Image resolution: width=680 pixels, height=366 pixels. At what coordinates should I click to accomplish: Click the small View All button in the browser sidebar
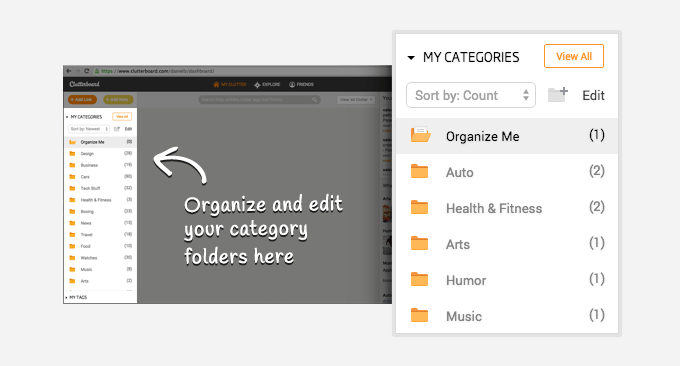[x=122, y=117]
